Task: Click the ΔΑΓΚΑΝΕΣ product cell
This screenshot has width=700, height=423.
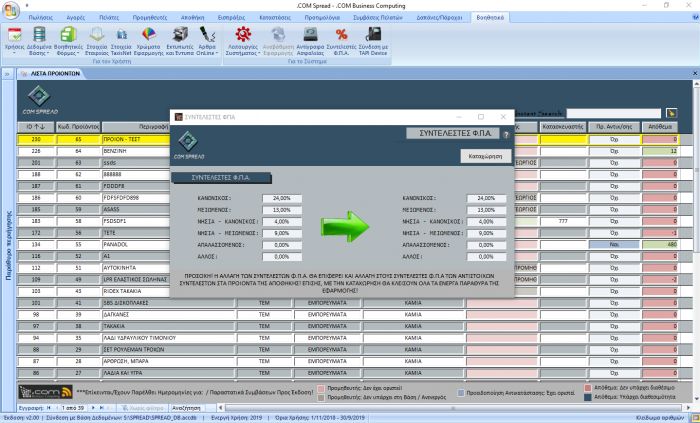Action: 168,315
